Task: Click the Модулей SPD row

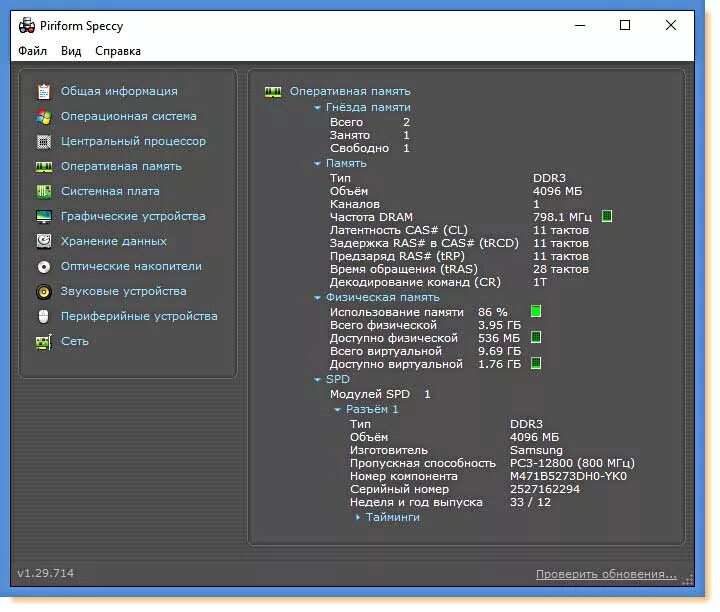Action: click(x=380, y=394)
